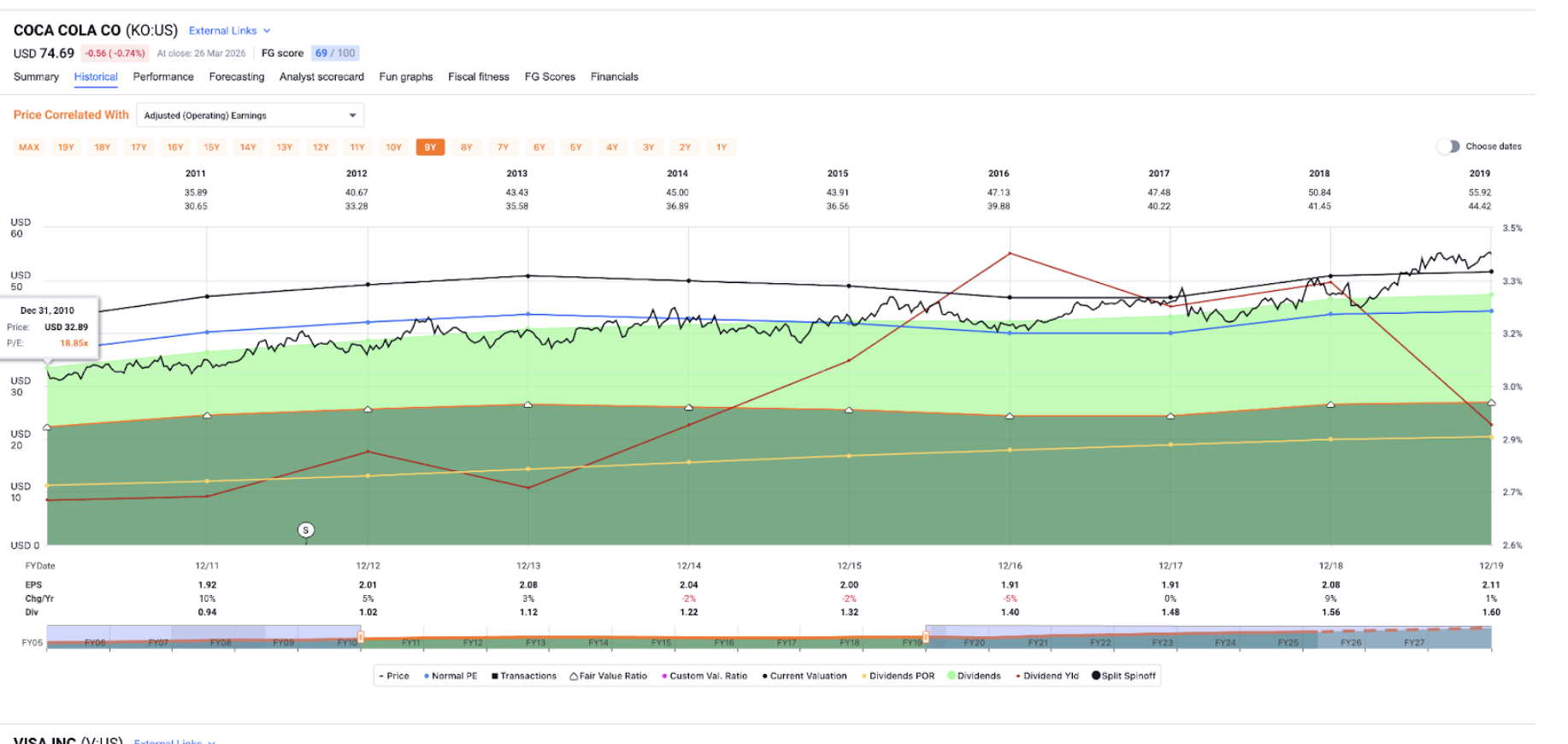Toggle the Choose dates switch
Image resolution: width=1568 pixels, height=744 pixels.
pos(1448,146)
